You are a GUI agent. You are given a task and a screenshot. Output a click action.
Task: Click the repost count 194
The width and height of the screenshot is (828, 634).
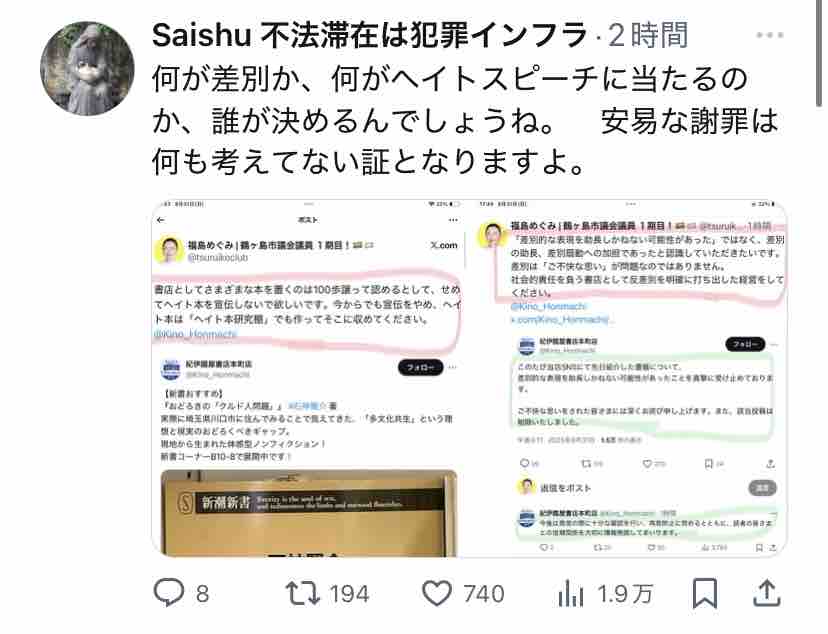pos(349,594)
